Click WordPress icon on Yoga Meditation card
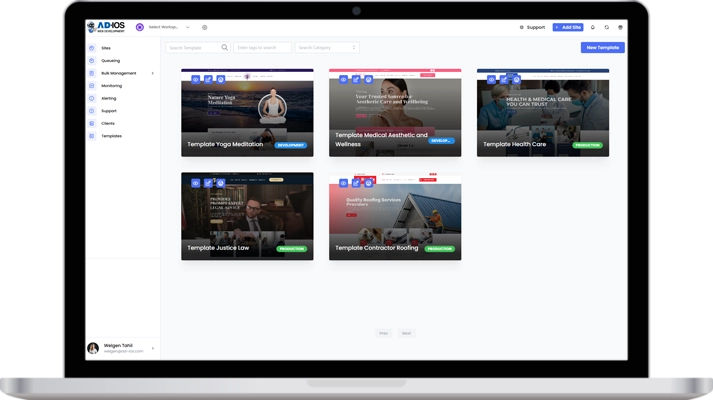The image size is (713, 400). click(x=221, y=80)
